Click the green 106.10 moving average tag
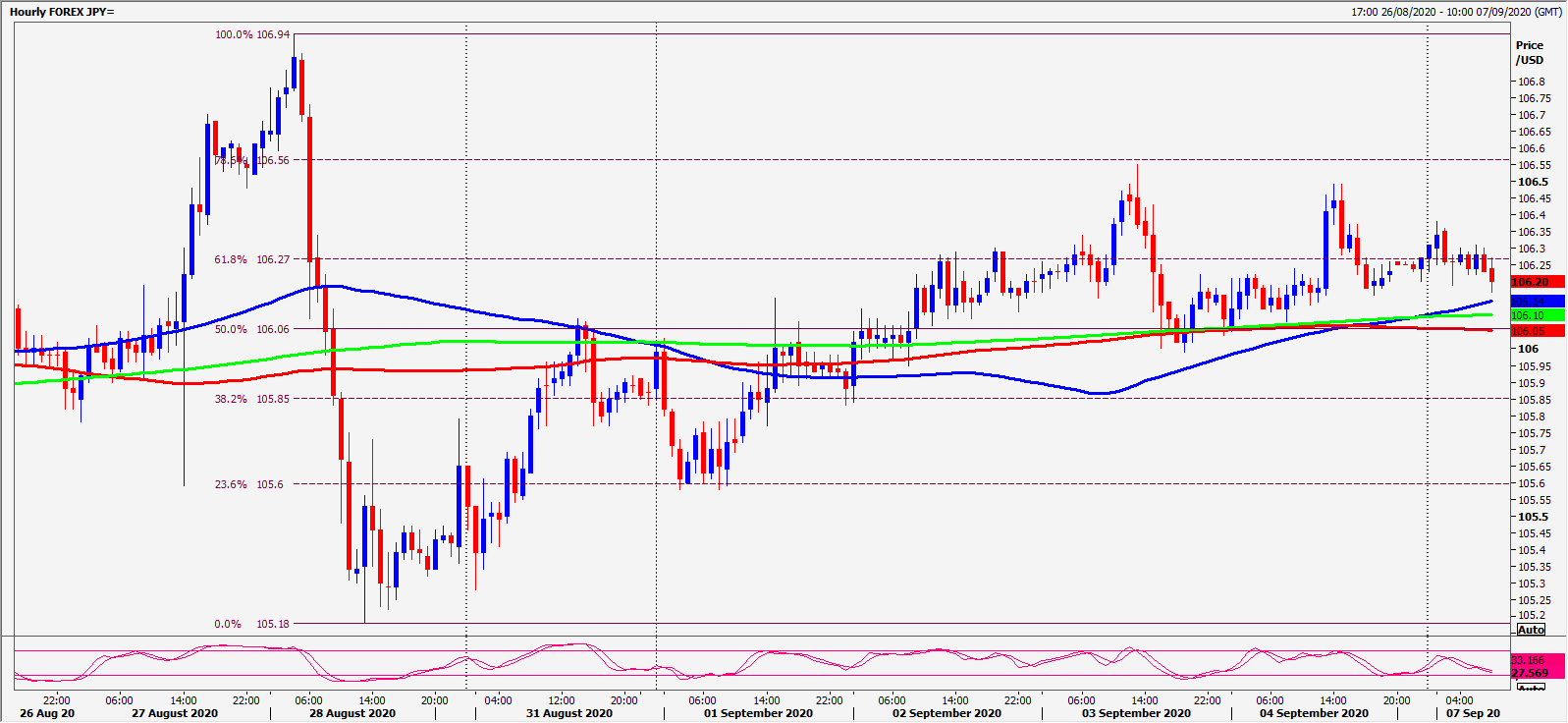This screenshot has height=723, width=1568. pyautogui.click(x=1537, y=315)
